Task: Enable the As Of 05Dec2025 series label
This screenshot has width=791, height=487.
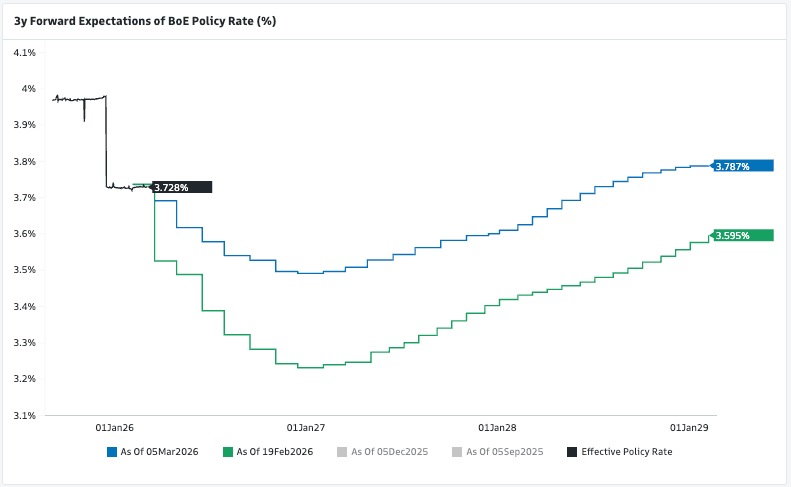Action: point(390,452)
